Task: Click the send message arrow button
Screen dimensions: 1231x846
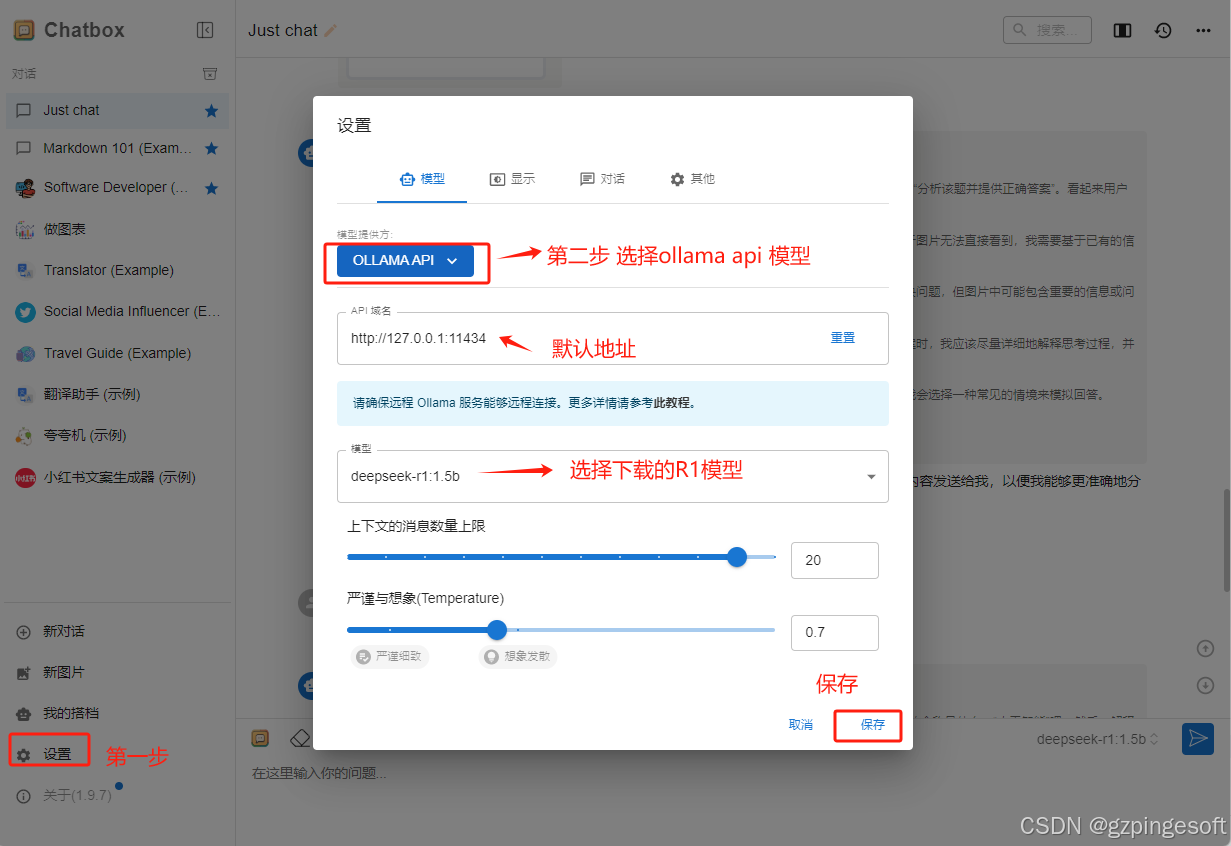Action: coord(1197,738)
